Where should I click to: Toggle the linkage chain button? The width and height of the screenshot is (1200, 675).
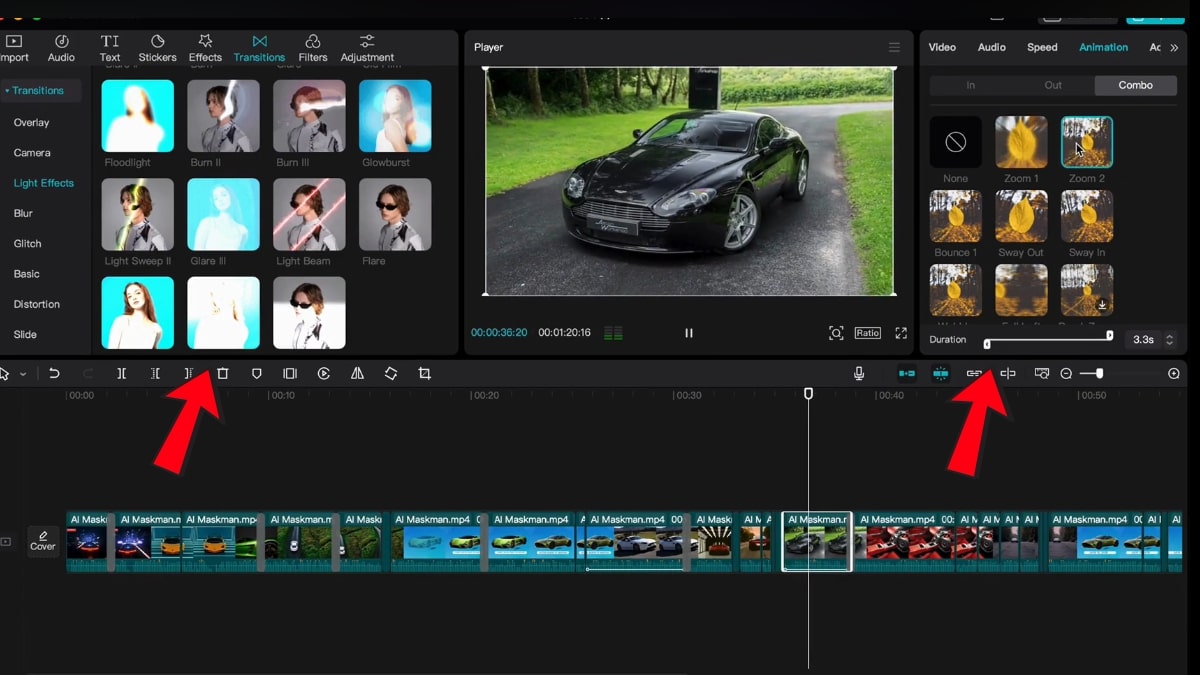[974, 373]
